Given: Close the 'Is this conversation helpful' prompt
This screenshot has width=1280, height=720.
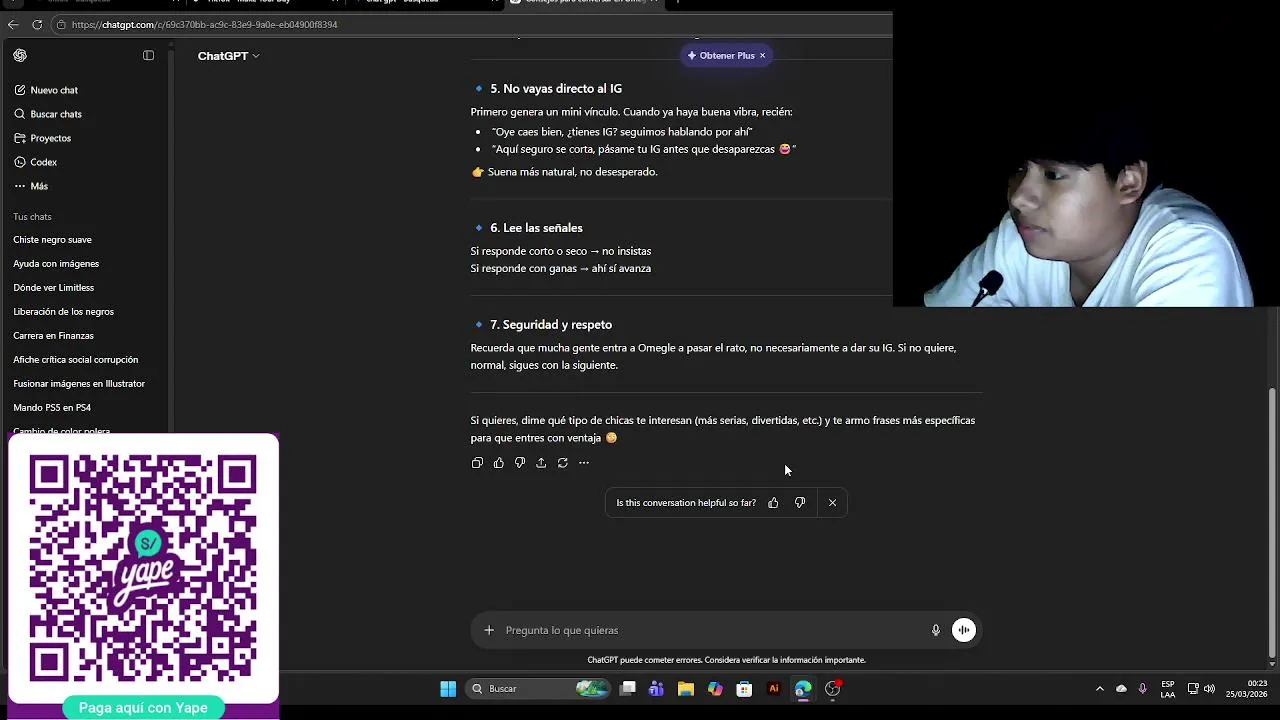Looking at the screenshot, I should [832, 503].
